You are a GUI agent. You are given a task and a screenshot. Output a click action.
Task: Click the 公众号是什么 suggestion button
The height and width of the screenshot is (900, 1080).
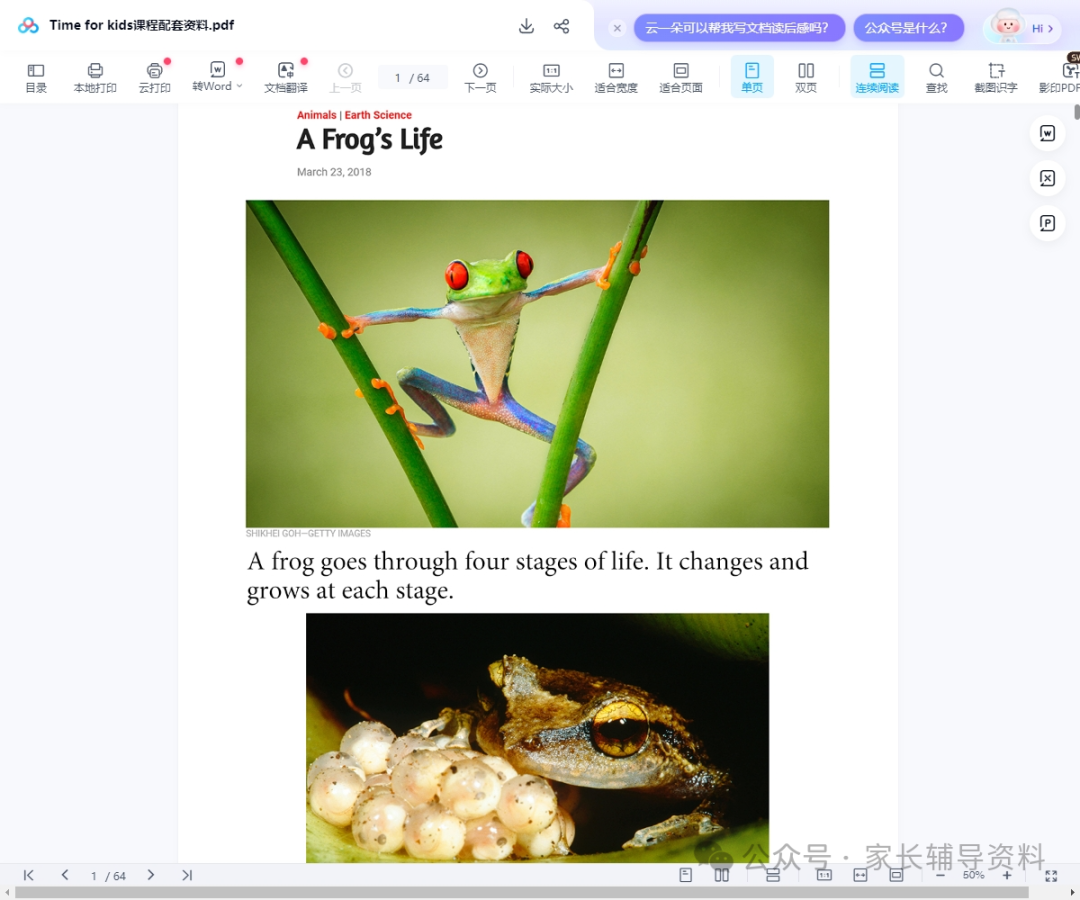(908, 28)
